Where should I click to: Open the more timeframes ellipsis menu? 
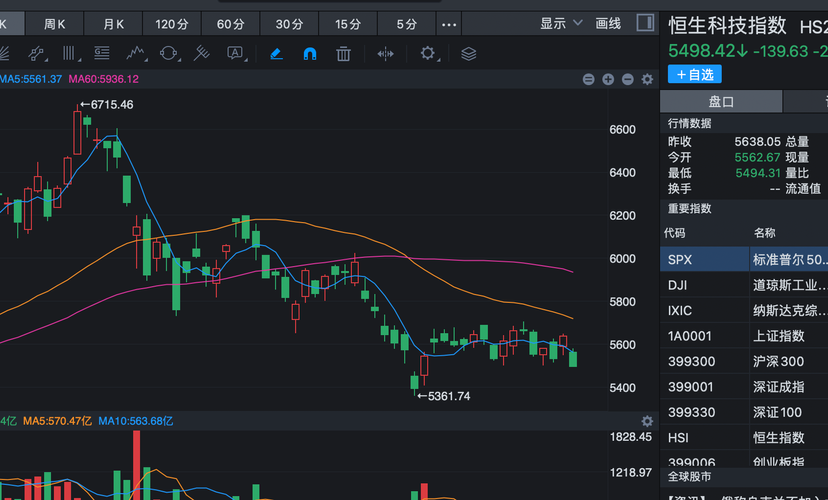pyautogui.click(x=448, y=24)
